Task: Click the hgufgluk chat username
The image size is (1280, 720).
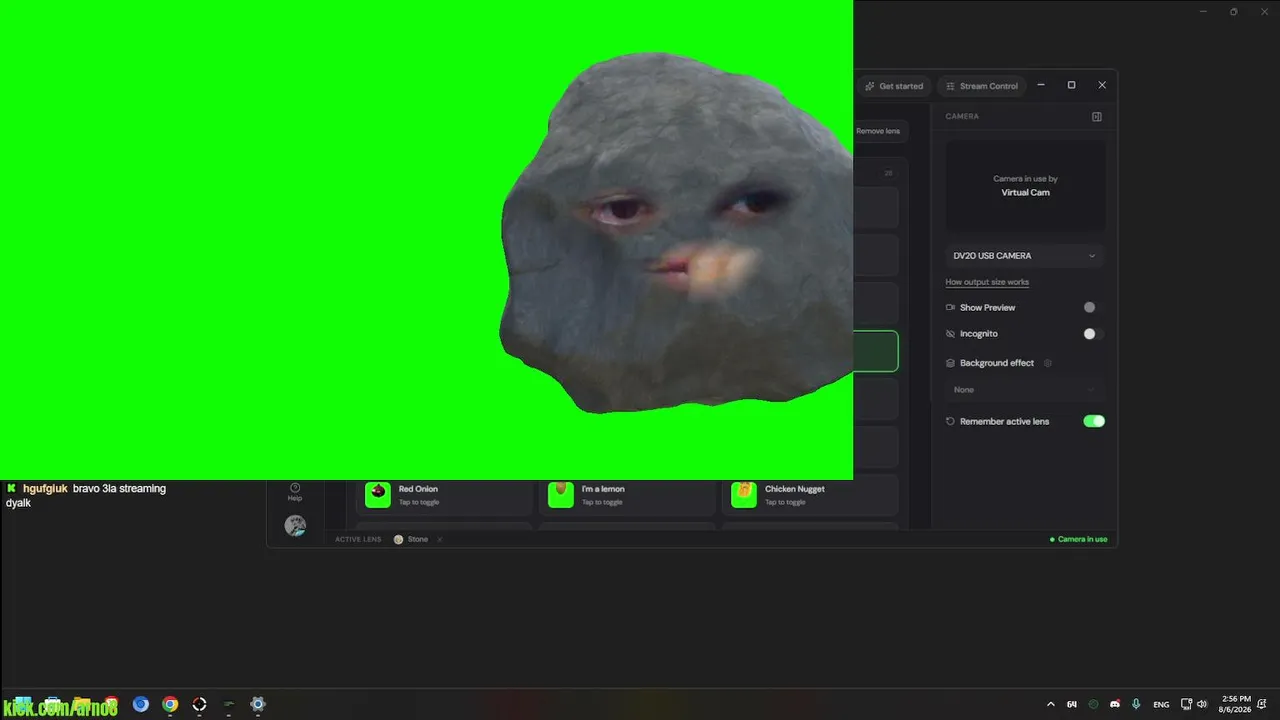Action: (45, 489)
